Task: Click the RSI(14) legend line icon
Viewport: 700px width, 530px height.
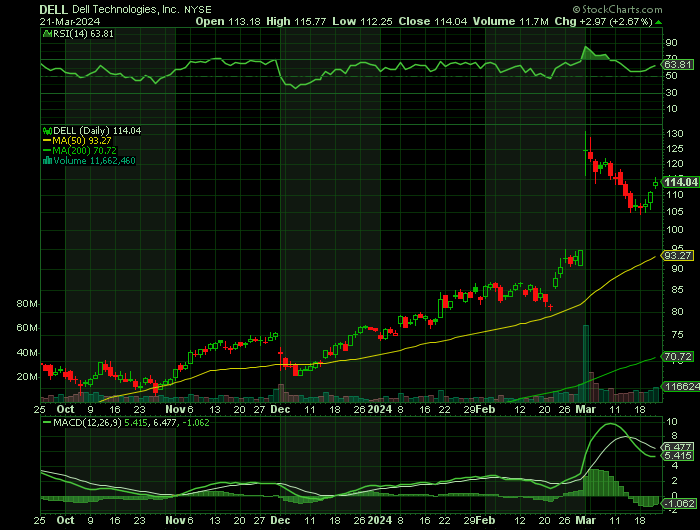Action: click(47, 33)
